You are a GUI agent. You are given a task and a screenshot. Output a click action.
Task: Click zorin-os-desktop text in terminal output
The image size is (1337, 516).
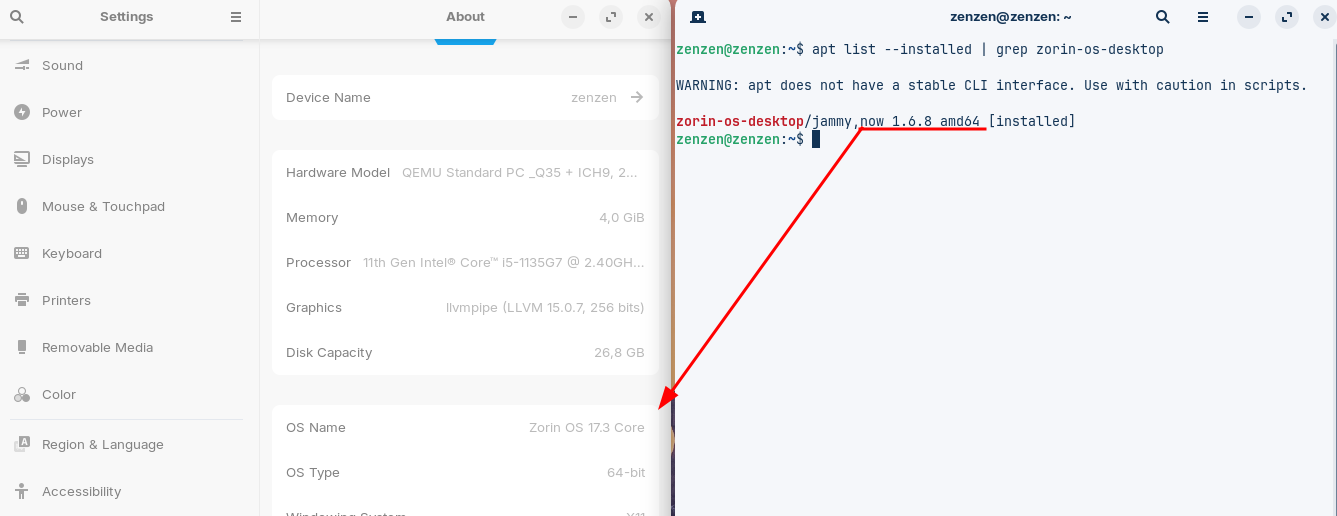pos(740,121)
